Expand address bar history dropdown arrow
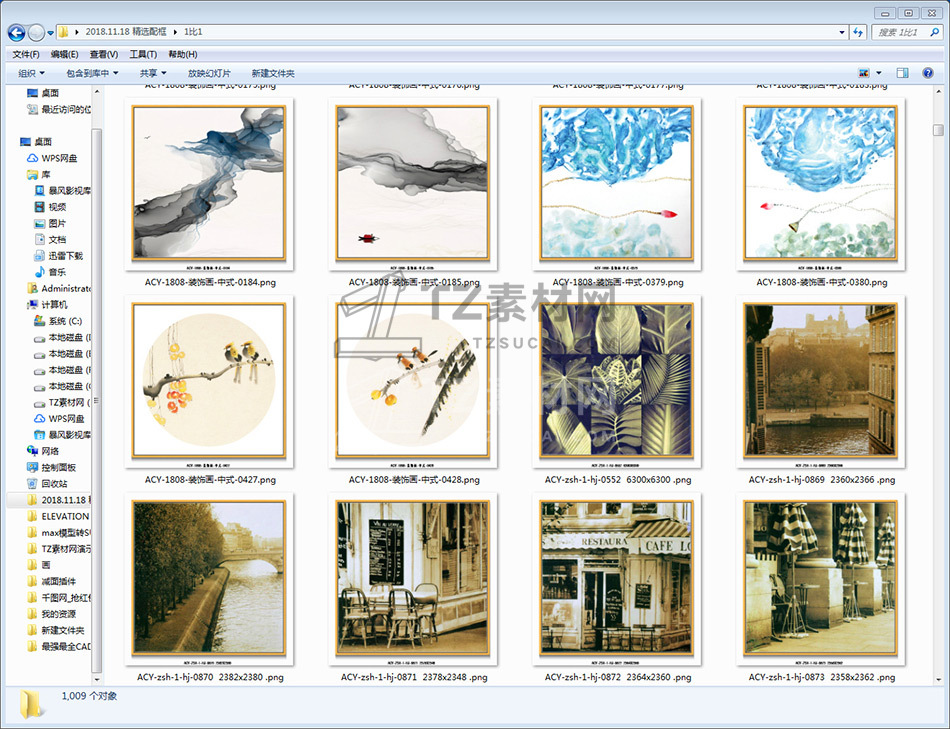The width and height of the screenshot is (950, 729). [842, 32]
